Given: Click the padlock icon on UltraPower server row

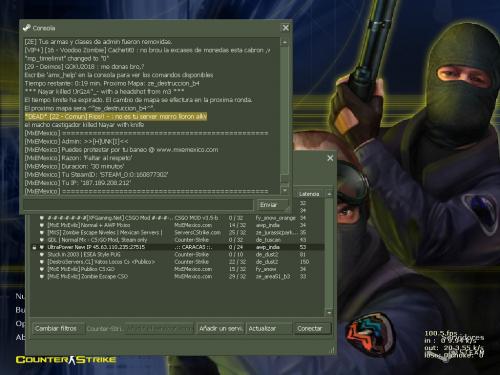Looking at the screenshot, I should (34, 247).
